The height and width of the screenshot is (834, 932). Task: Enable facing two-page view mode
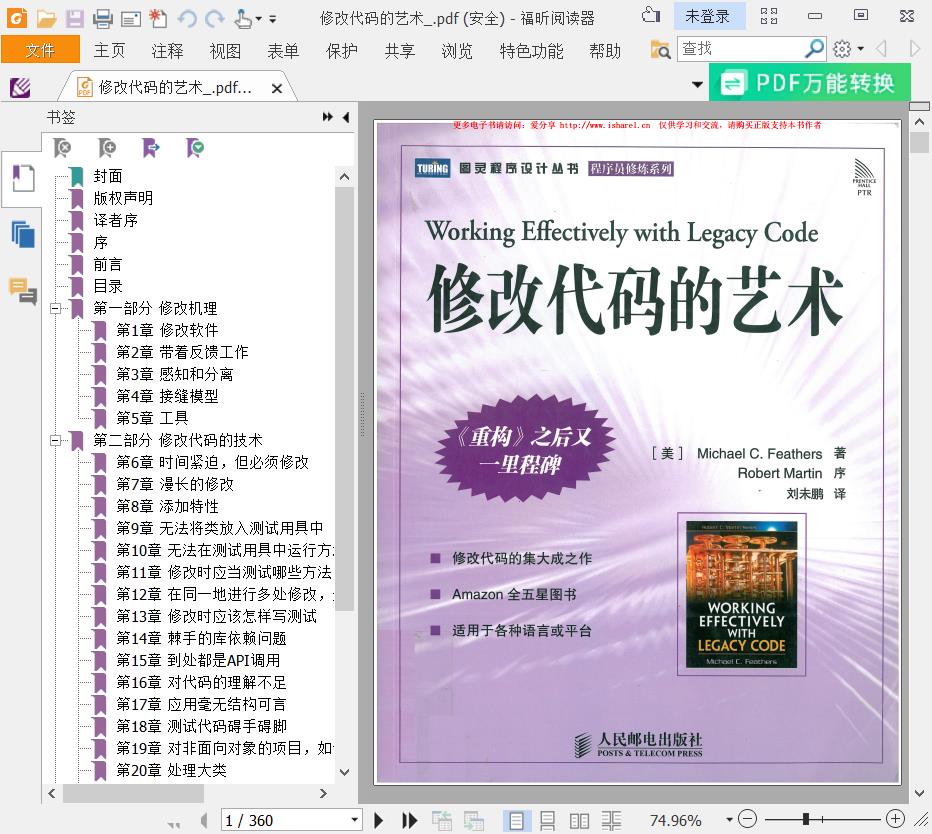(579, 821)
